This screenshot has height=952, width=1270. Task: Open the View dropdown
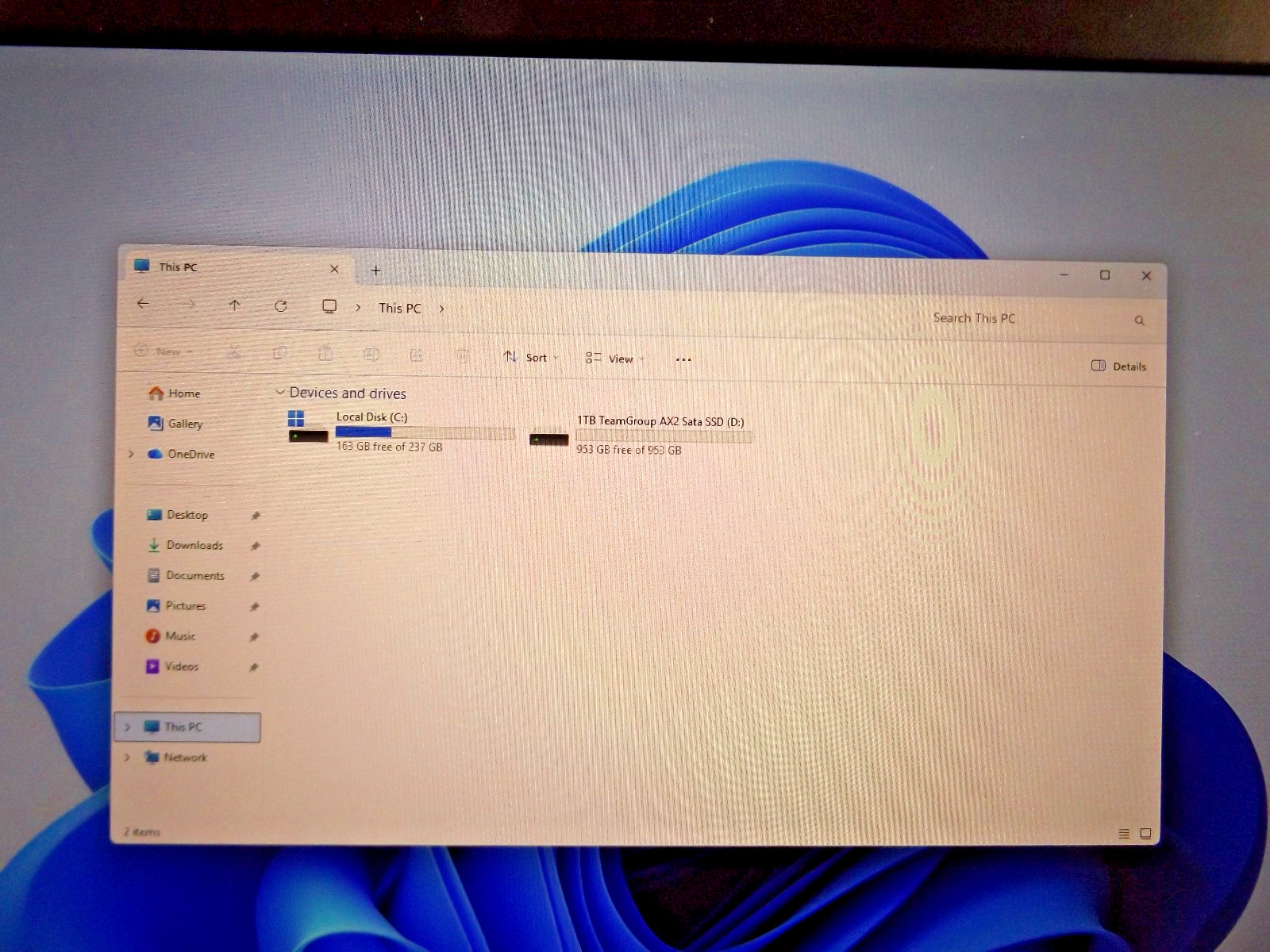coord(615,359)
